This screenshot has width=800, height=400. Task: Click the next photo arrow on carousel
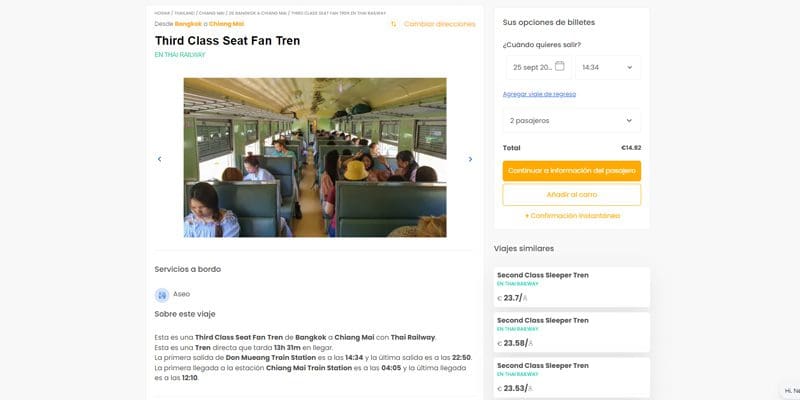point(470,159)
